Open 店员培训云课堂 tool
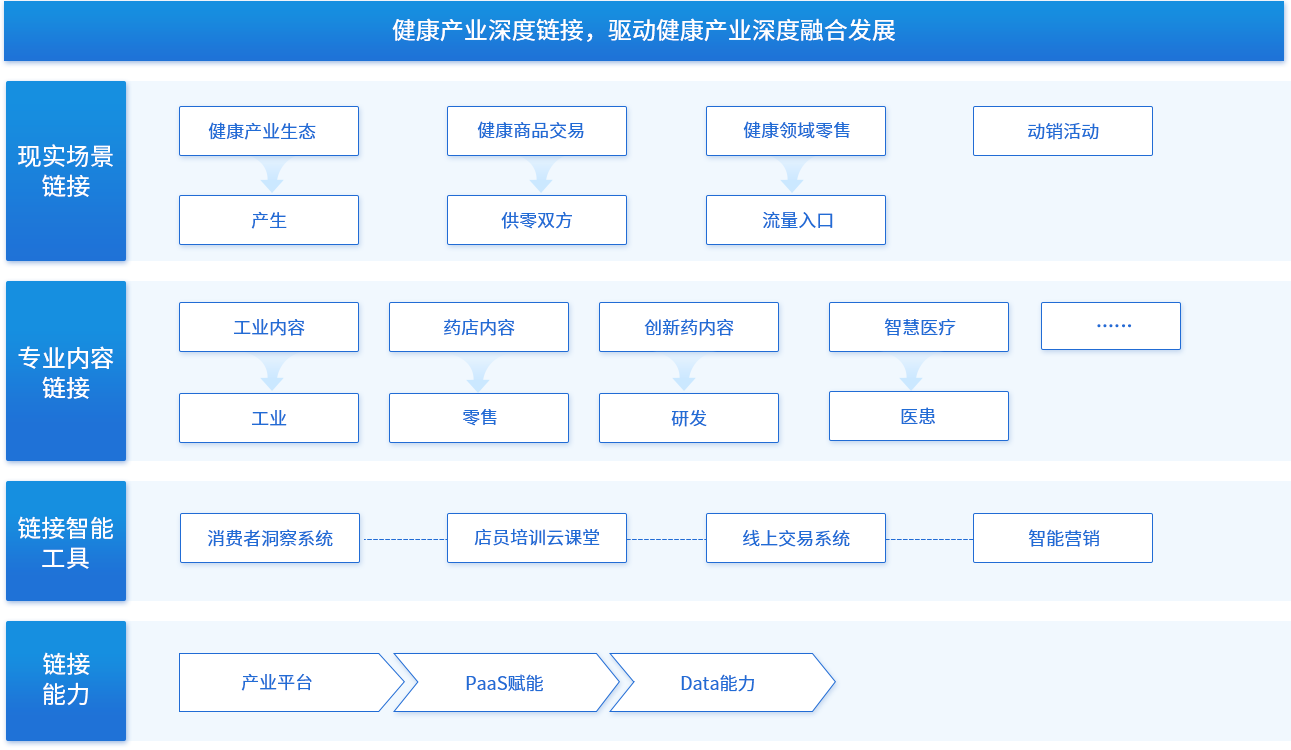The width and height of the screenshot is (1291, 750). click(x=537, y=538)
